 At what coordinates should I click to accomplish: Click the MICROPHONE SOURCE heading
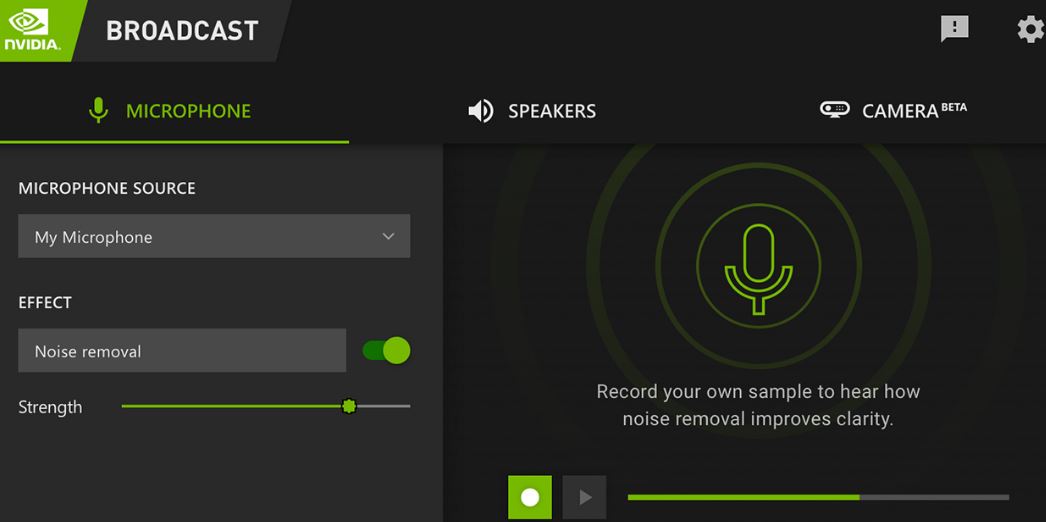click(107, 189)
